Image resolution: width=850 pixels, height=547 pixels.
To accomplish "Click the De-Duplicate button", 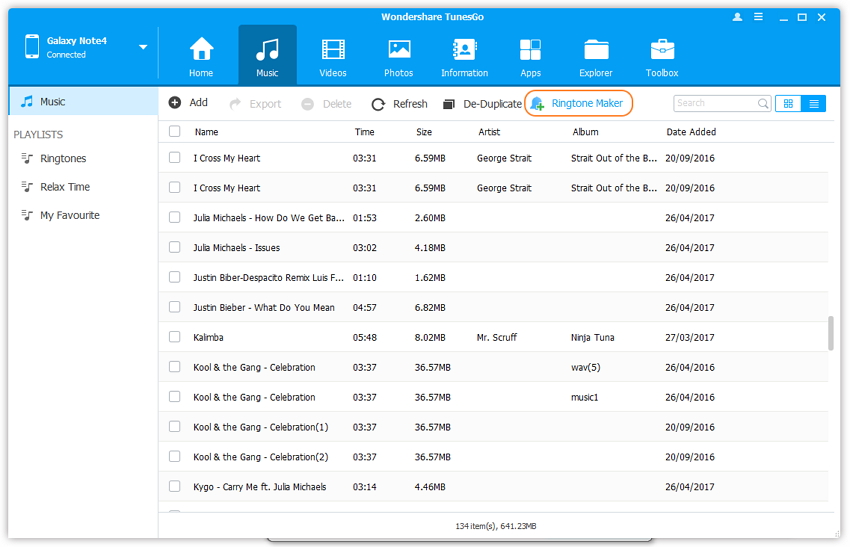I will coord(483,104).
